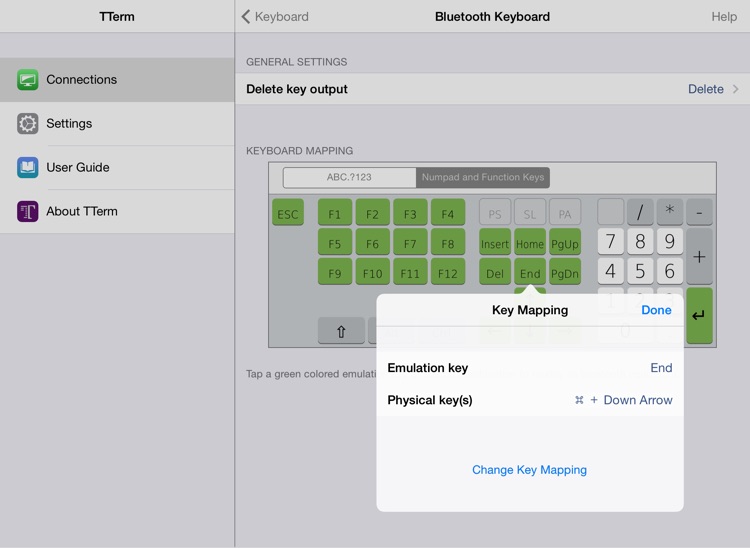Open Delete key output setting

coord(493,89)
